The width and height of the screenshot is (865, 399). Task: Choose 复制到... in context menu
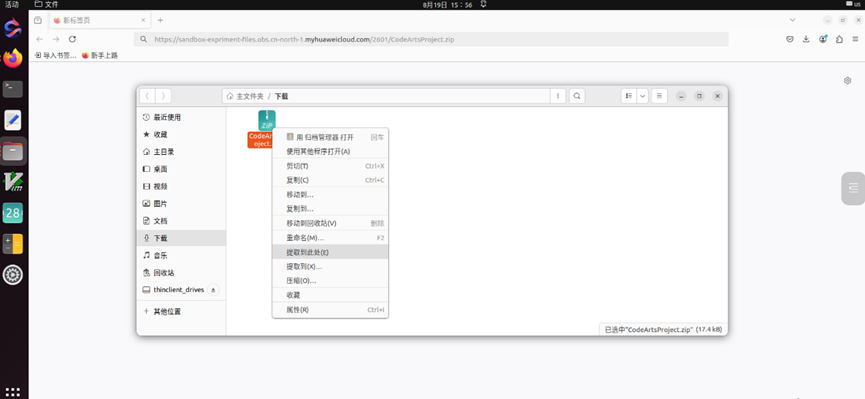pos(330,209)
